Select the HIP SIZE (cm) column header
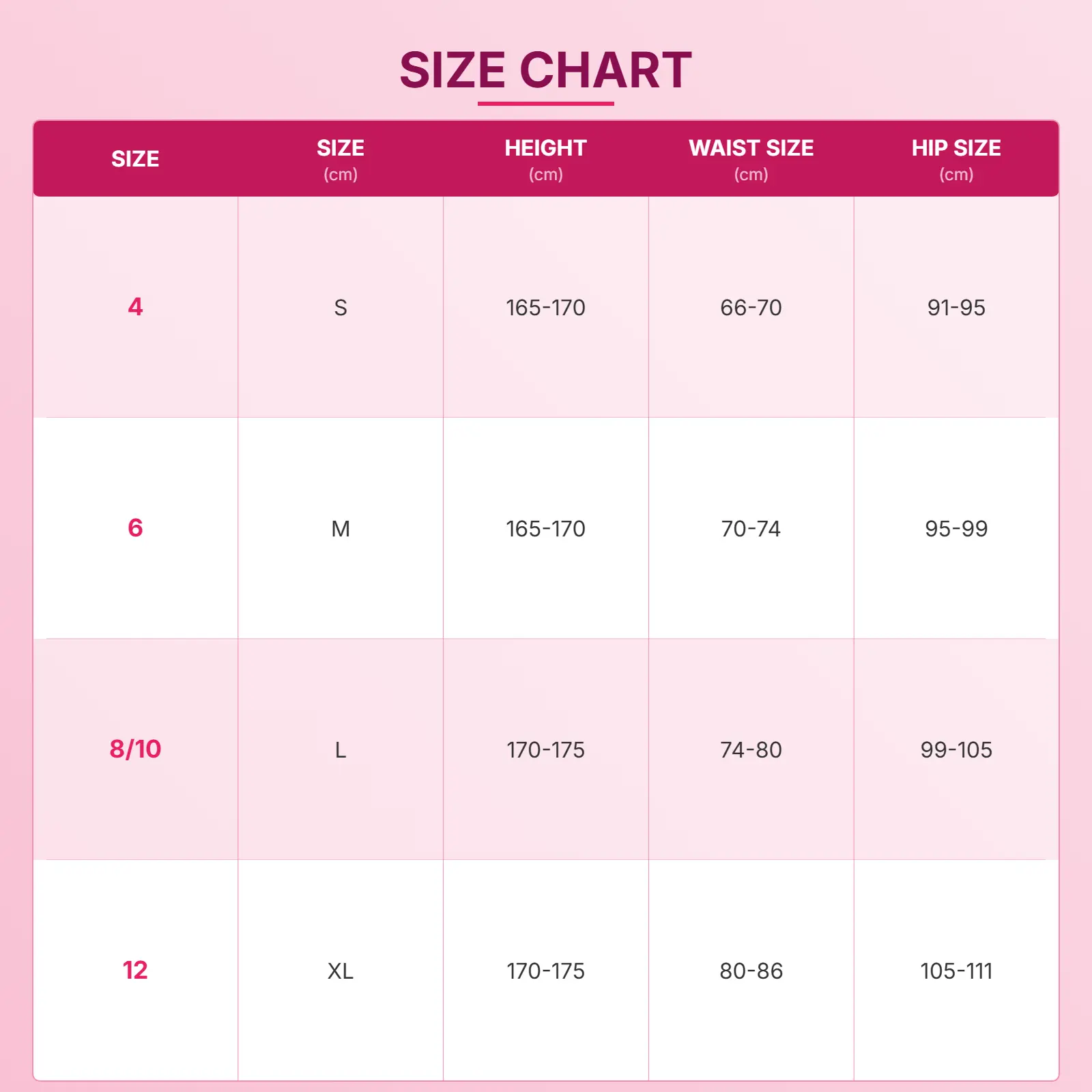The image size is (1092, 1092). 956,159
